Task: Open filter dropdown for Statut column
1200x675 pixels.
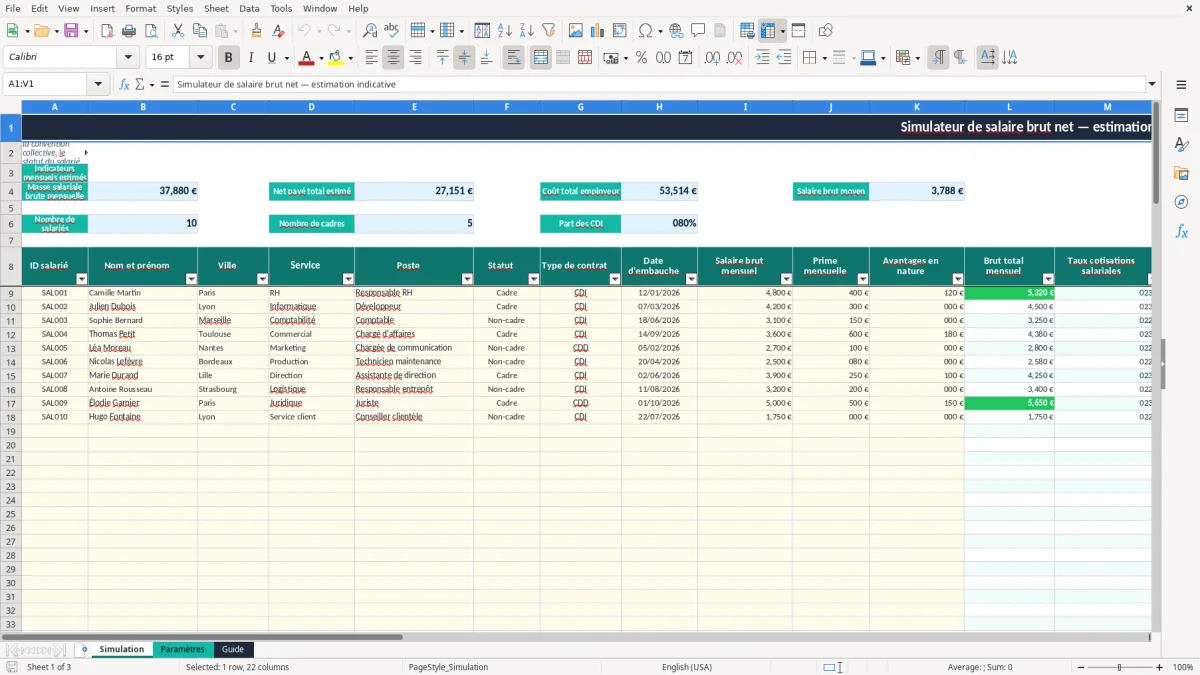Action: point(533,279)
